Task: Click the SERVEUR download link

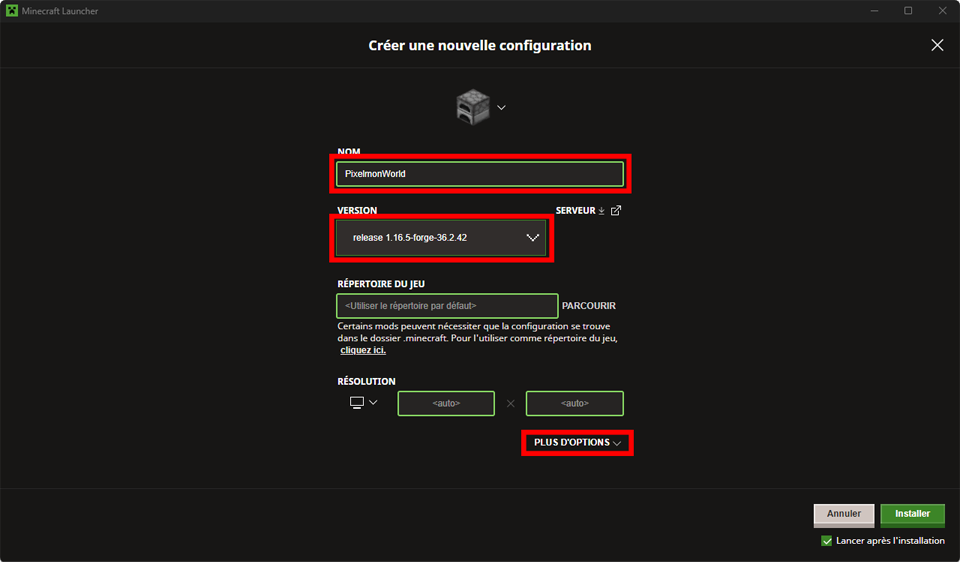Action: point(580,211)
